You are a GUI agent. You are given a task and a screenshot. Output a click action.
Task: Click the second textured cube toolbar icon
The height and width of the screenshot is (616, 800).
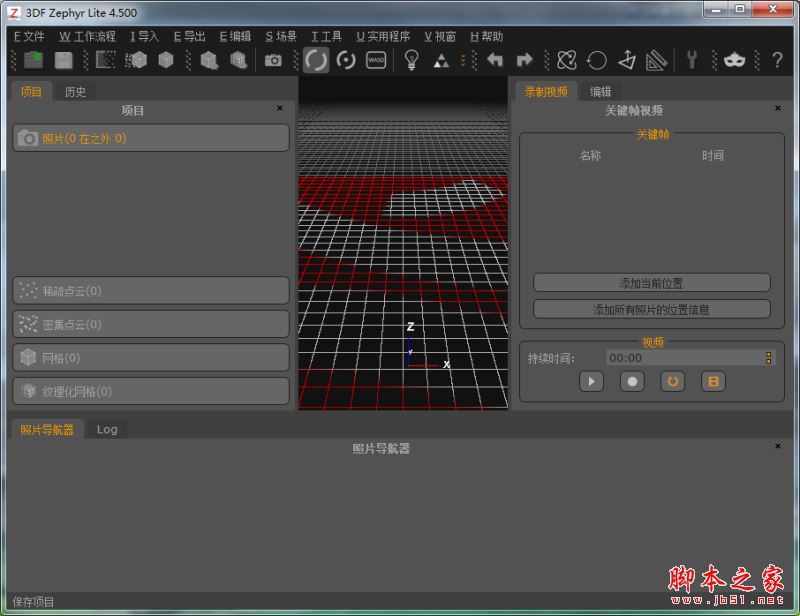[x=239, y=60]
